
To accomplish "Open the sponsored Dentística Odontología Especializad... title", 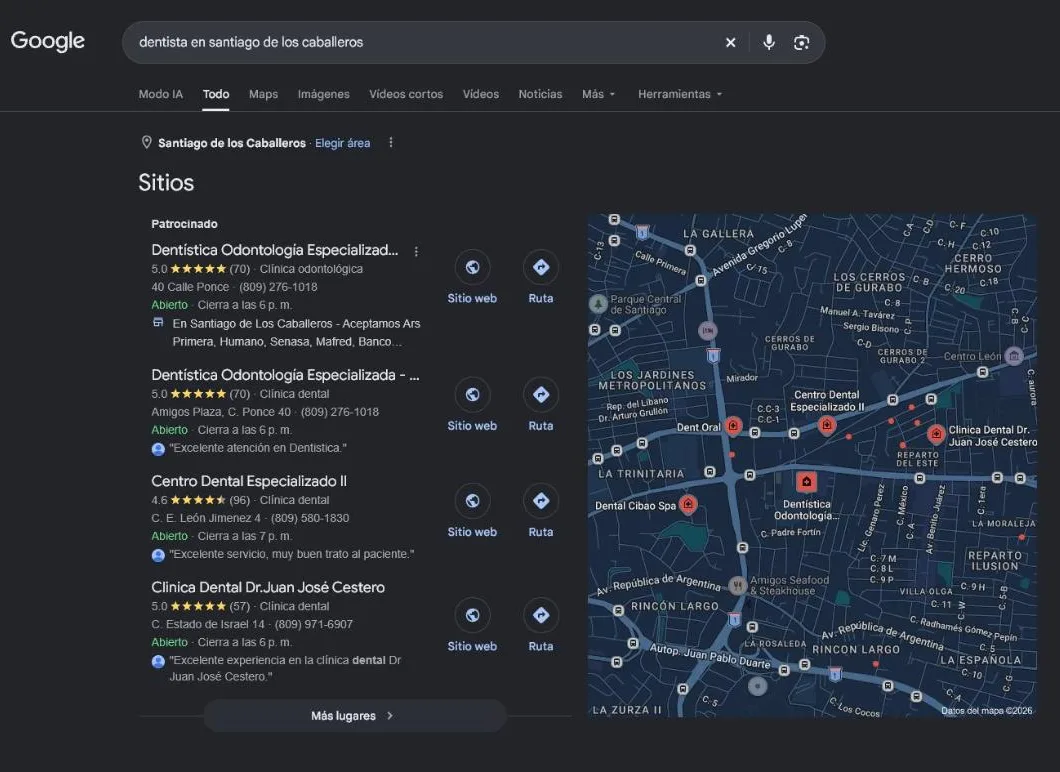I will [274, 250].
